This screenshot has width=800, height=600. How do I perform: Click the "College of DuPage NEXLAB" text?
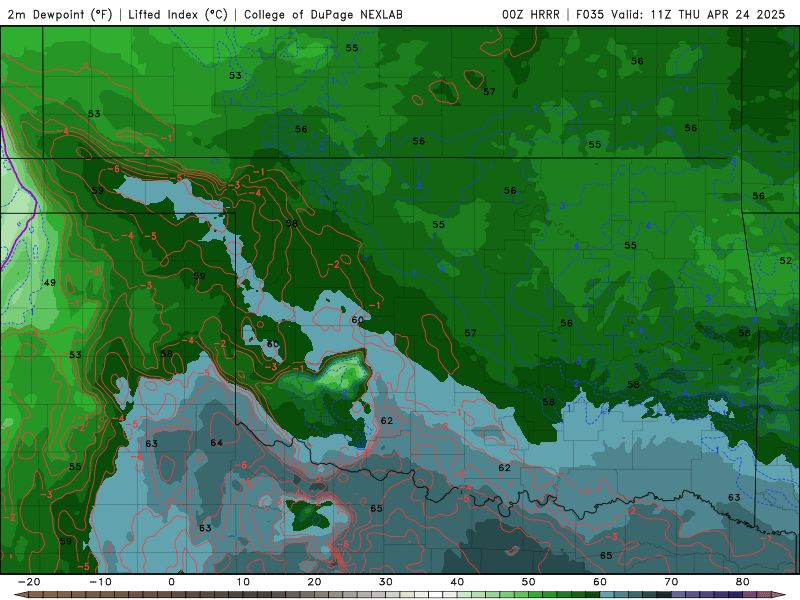[323, 14]
